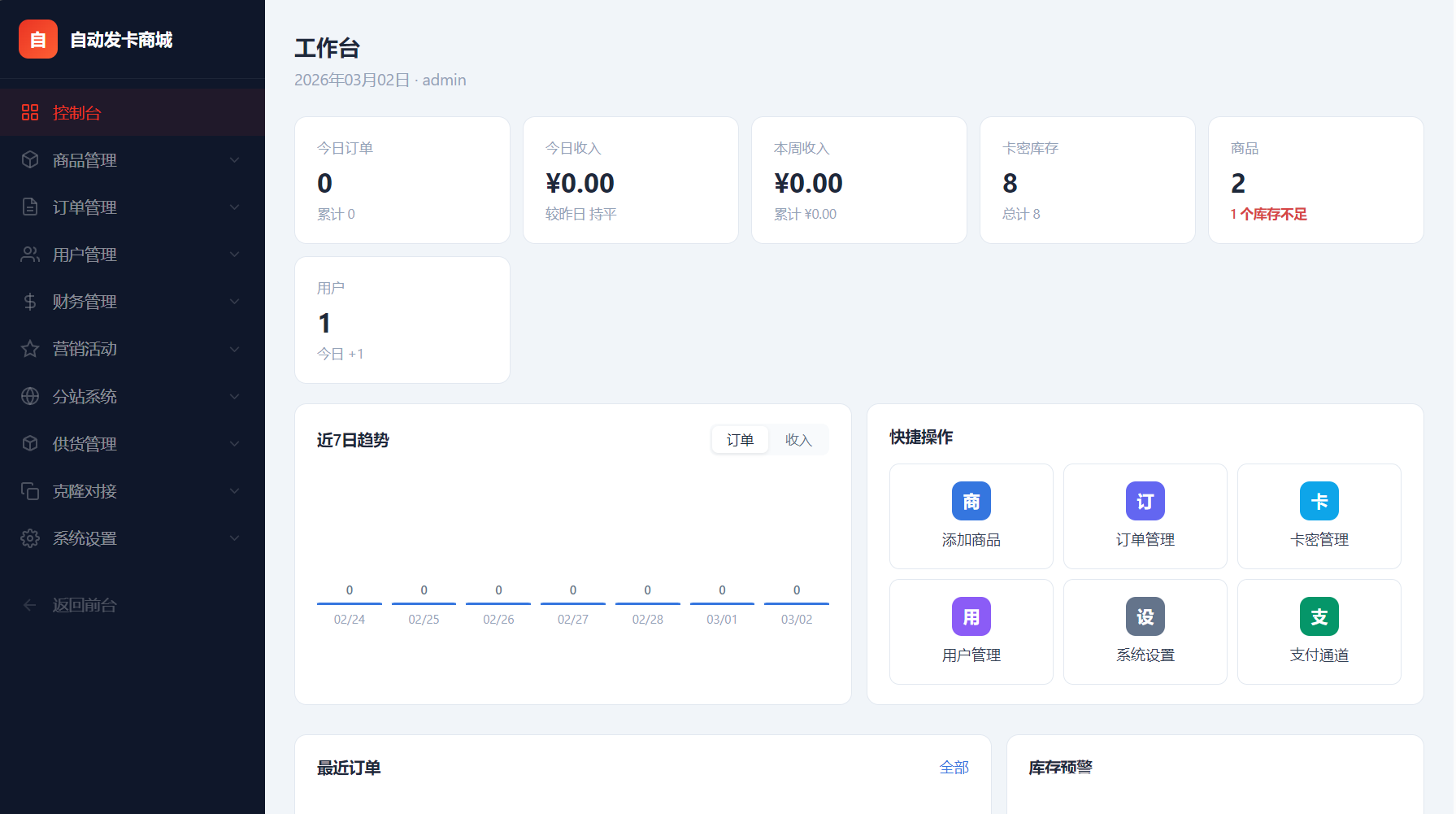Expand the 财务管理 chevron

click(234, 302)
